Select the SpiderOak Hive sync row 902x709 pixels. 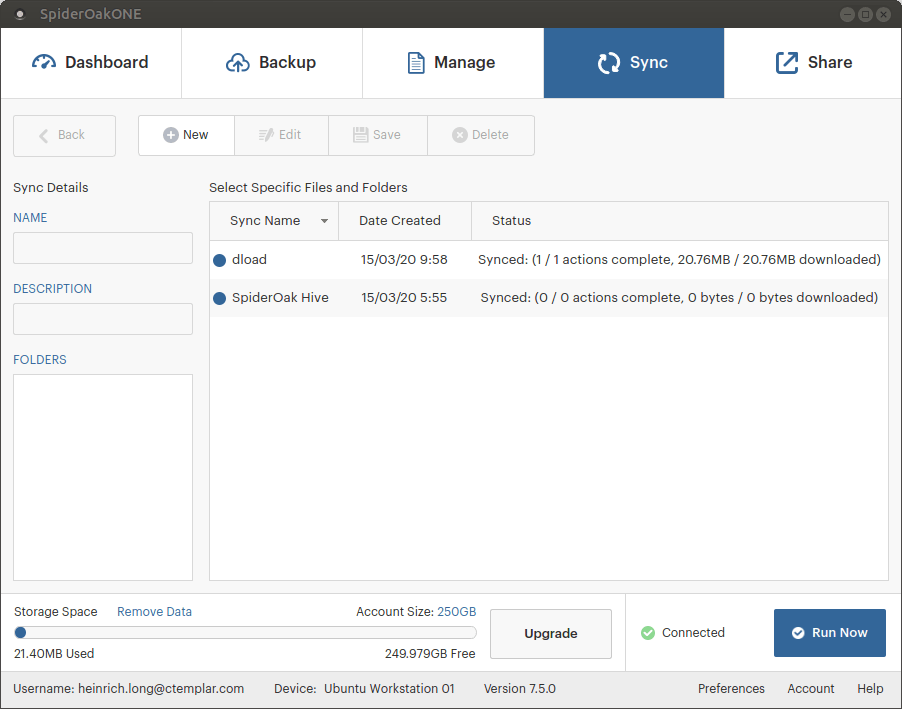[549, 298]
